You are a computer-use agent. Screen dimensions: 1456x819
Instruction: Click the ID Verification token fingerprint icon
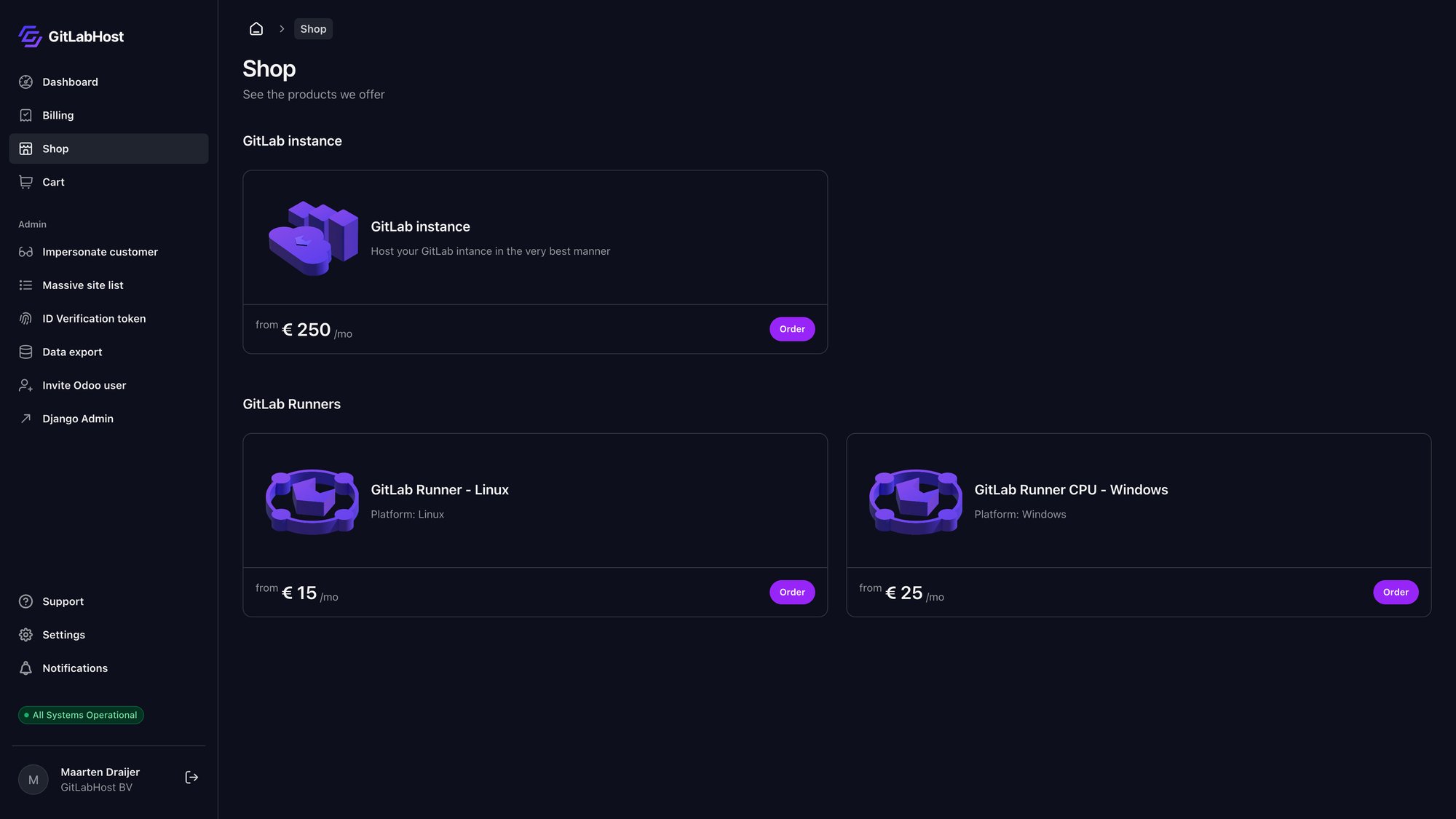[x=25, y=318]
